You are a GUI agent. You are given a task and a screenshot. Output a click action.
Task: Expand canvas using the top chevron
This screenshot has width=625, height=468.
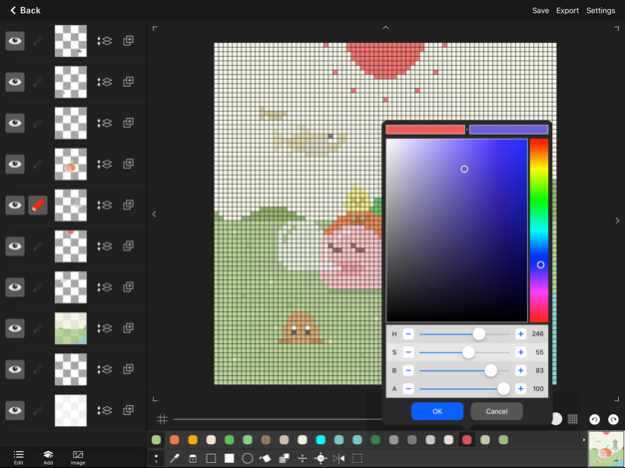pyautogui.click(x=385, y=28)
